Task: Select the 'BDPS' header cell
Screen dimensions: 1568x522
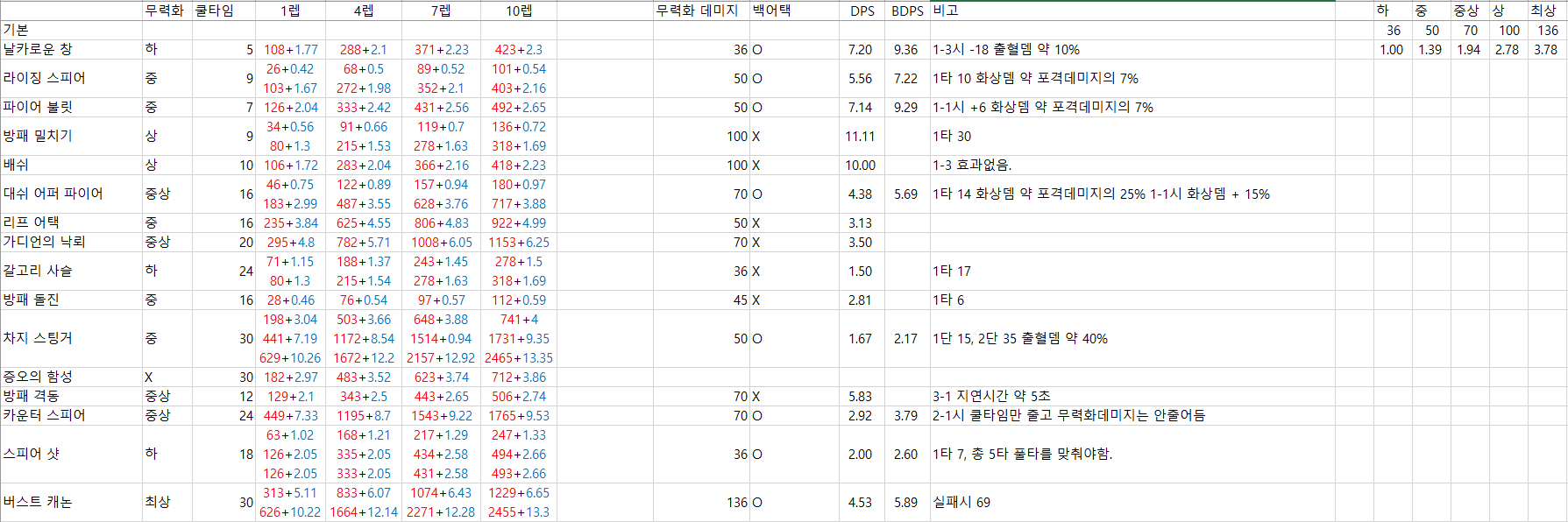Action: click(907, 11)
